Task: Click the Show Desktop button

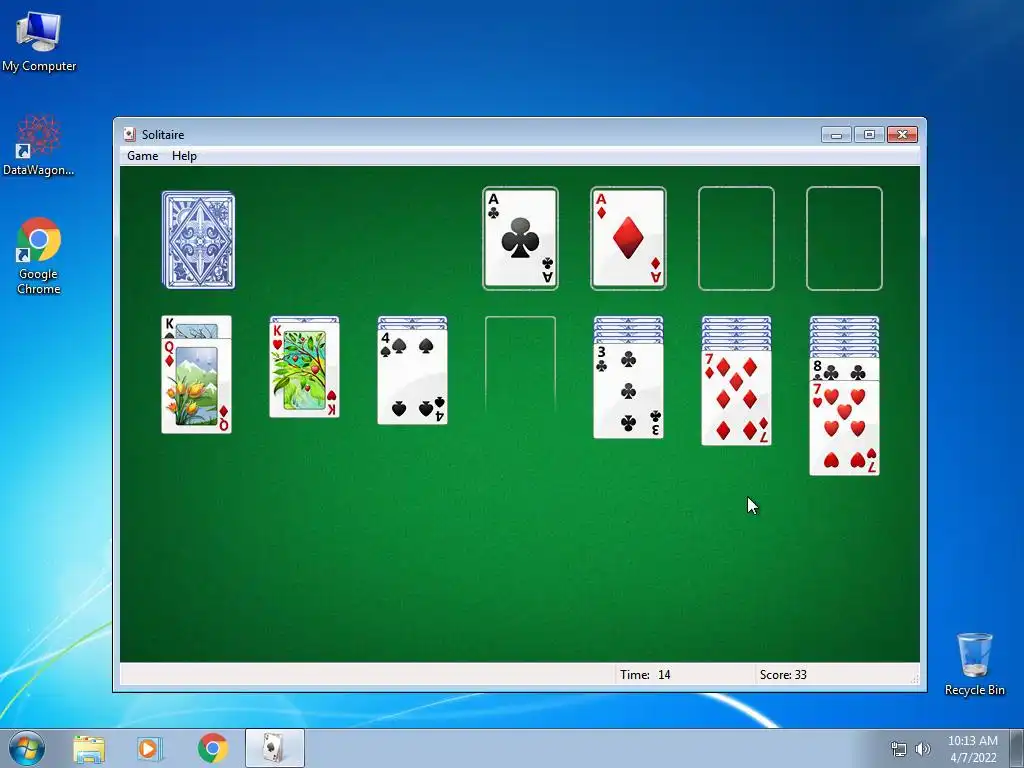Action: (1017, 748)
